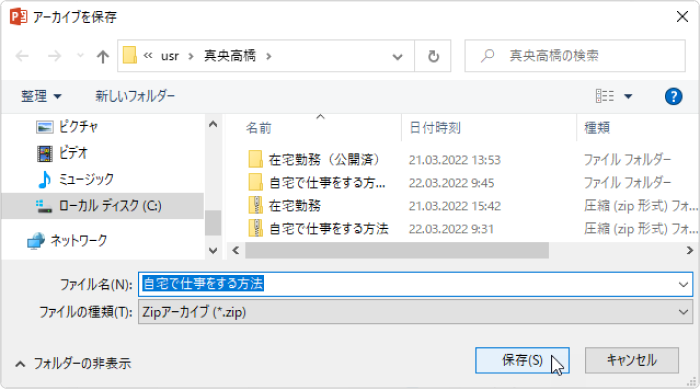Screen dimensions: 700x389
Task: Change the view layout icon
Action: (x=605, y=96)
